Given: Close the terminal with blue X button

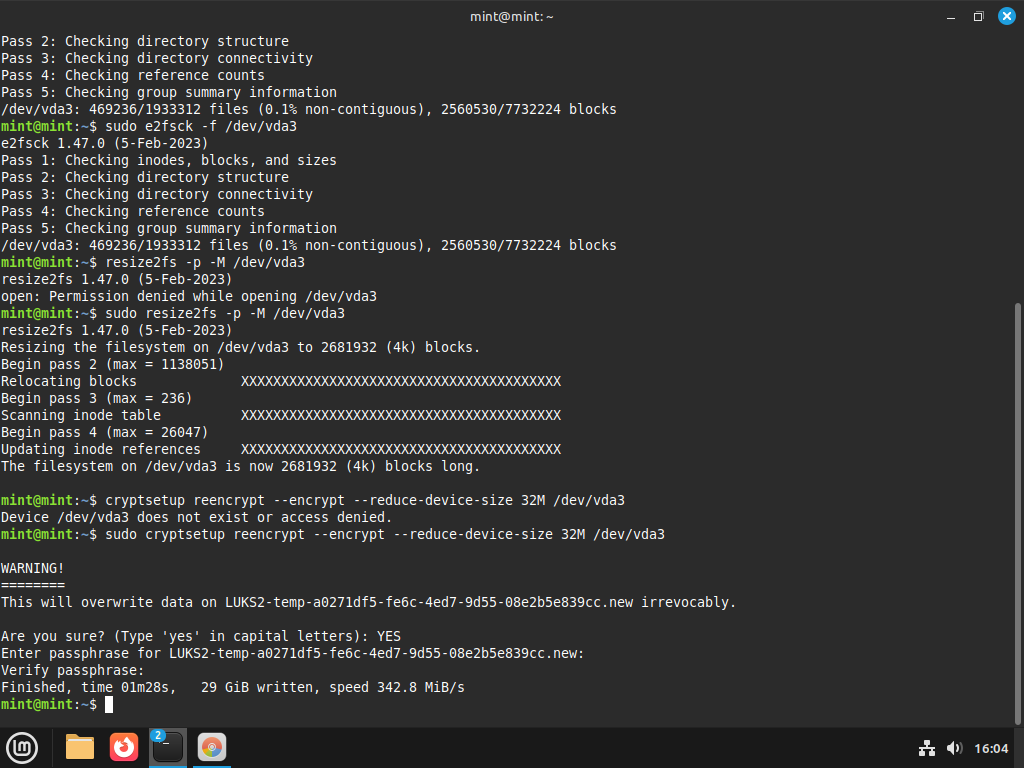Looking at the screenshot, I should pos(1005,16).
